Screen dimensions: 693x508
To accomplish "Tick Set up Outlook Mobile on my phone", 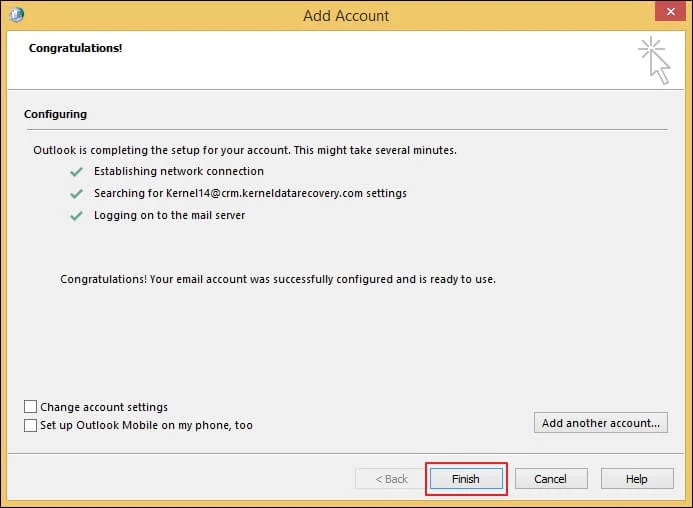I will point(31,425).
